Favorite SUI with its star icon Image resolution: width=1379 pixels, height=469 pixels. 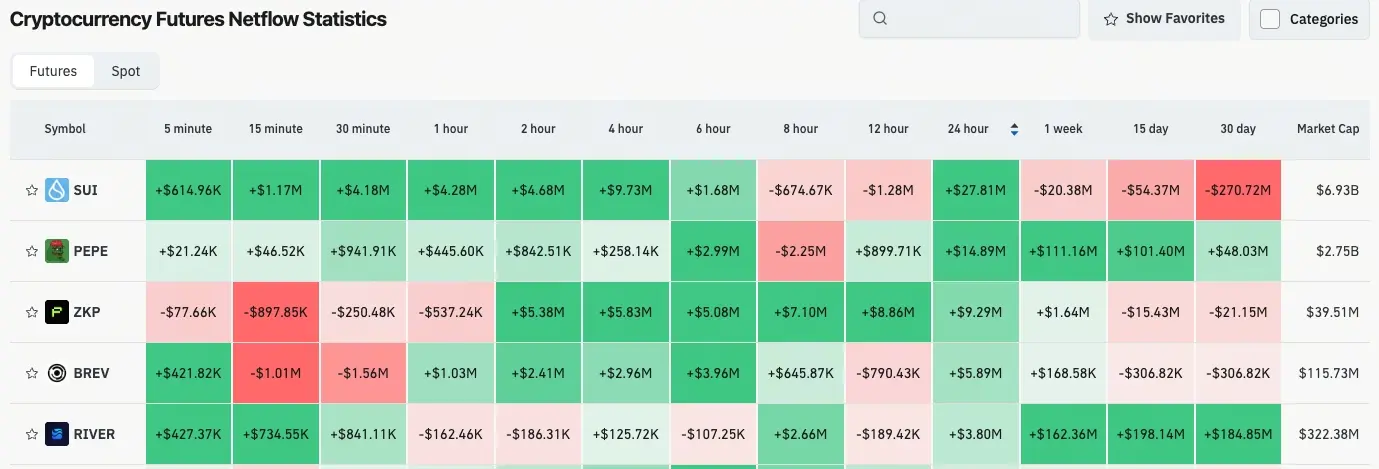[32, 190]
